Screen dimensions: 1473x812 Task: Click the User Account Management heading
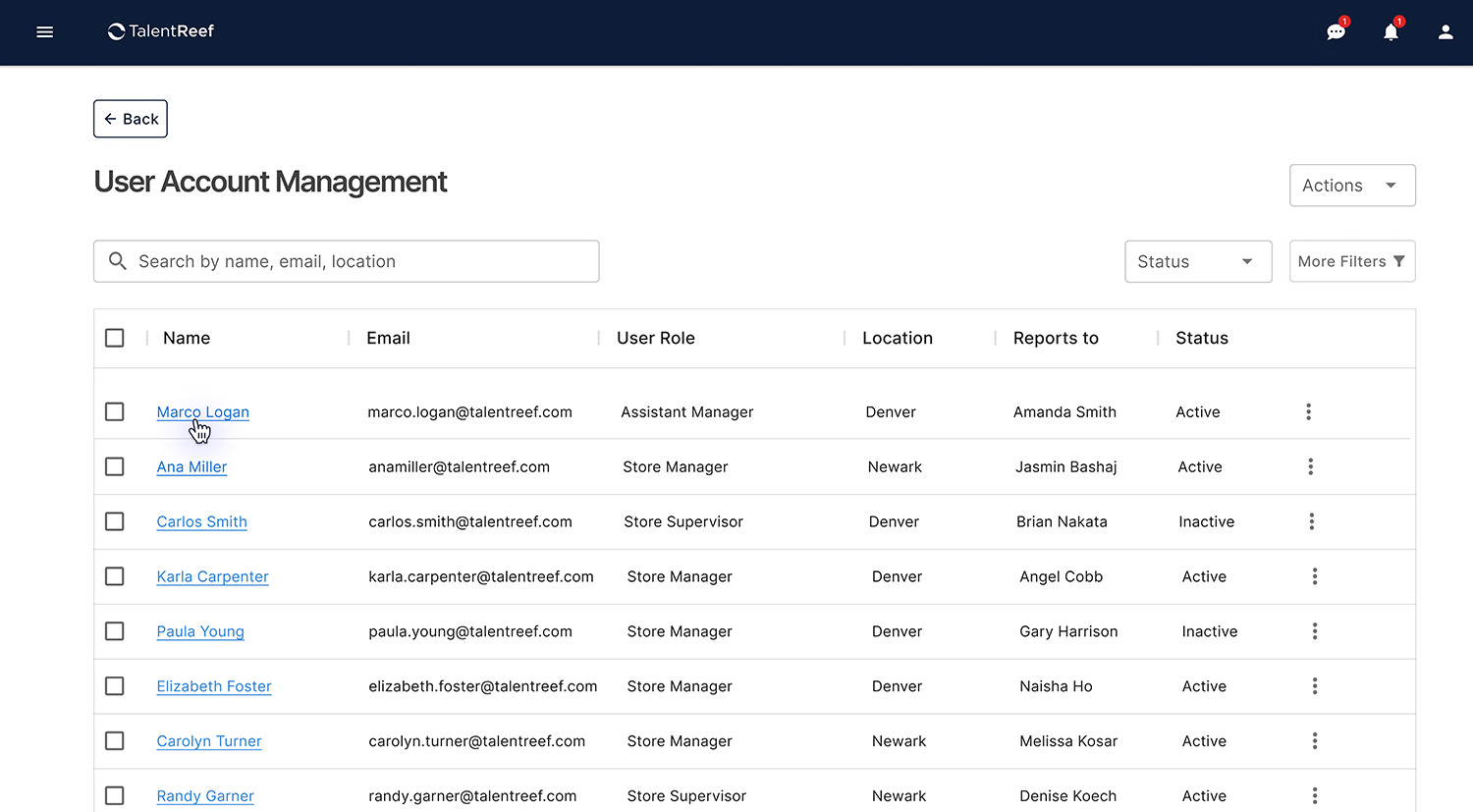tap(270, 182)
